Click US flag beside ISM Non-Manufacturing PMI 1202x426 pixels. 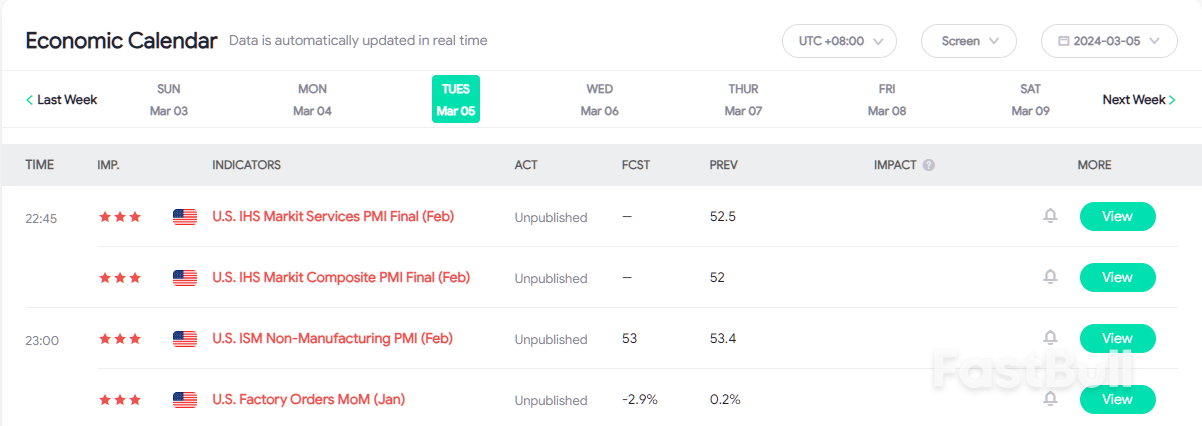[x=185, y=339]
